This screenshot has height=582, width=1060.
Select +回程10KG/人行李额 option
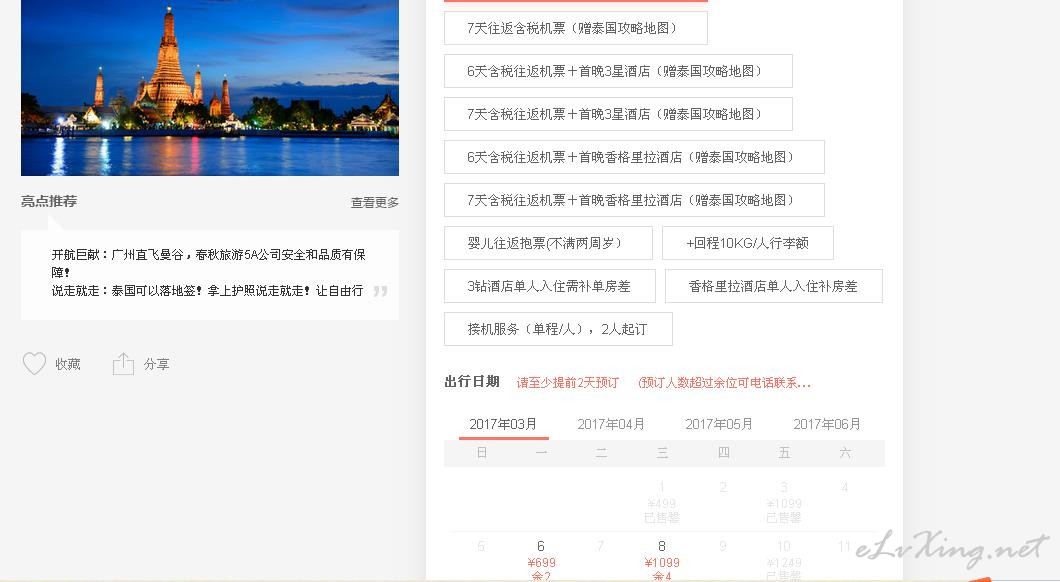coord(748,243)
